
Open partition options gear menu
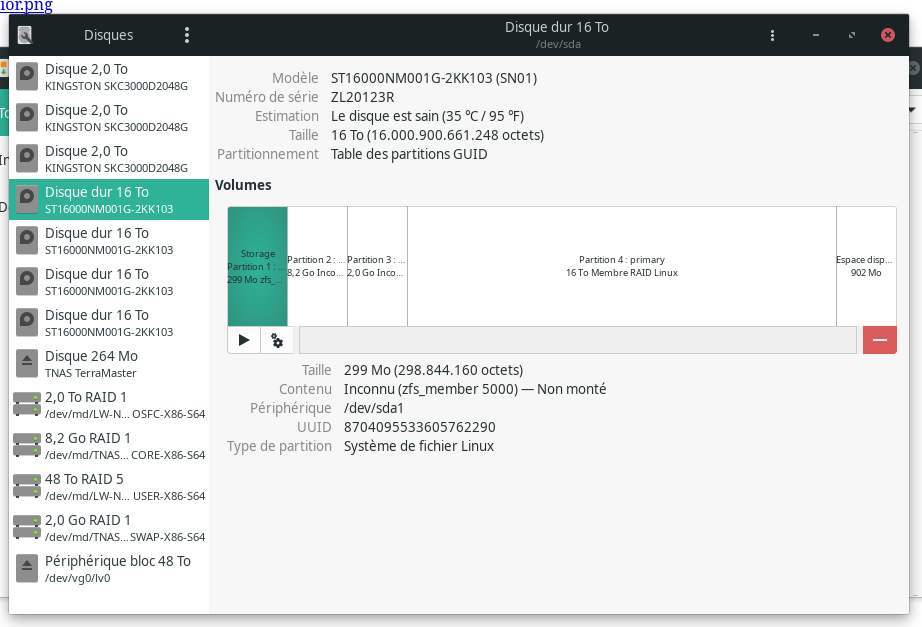pyautogui.click(x=277, y=340)
